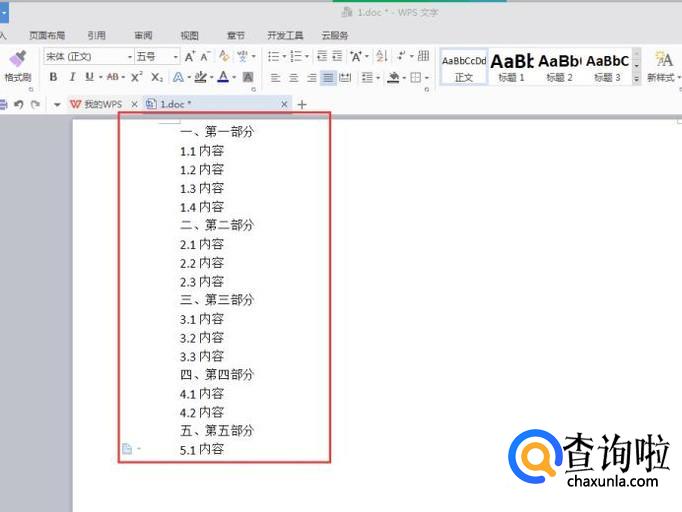Open the 视图 ribbon tab
The image size is (682, 512).
coord(190,35)
